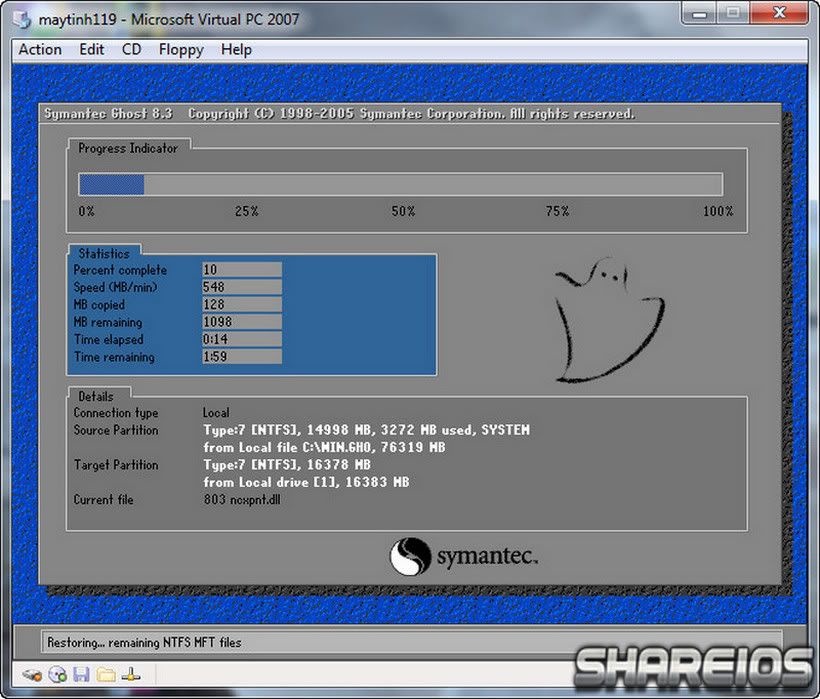Open the Edit menu
Viewport: 820px width, 699px height.
pyautogui.click(x=92, y=50)
